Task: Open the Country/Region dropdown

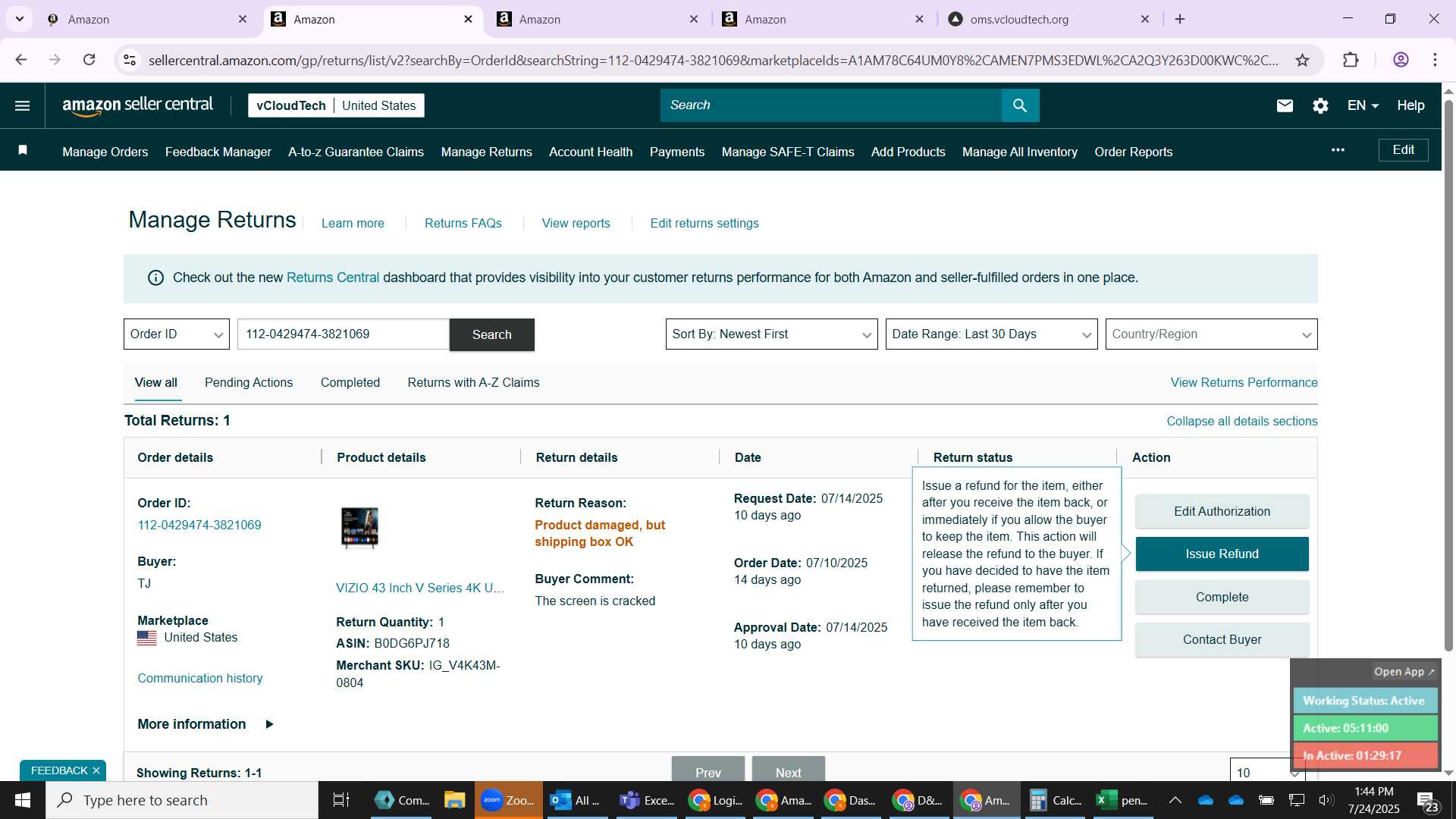Action: [x=1211, y=334]
